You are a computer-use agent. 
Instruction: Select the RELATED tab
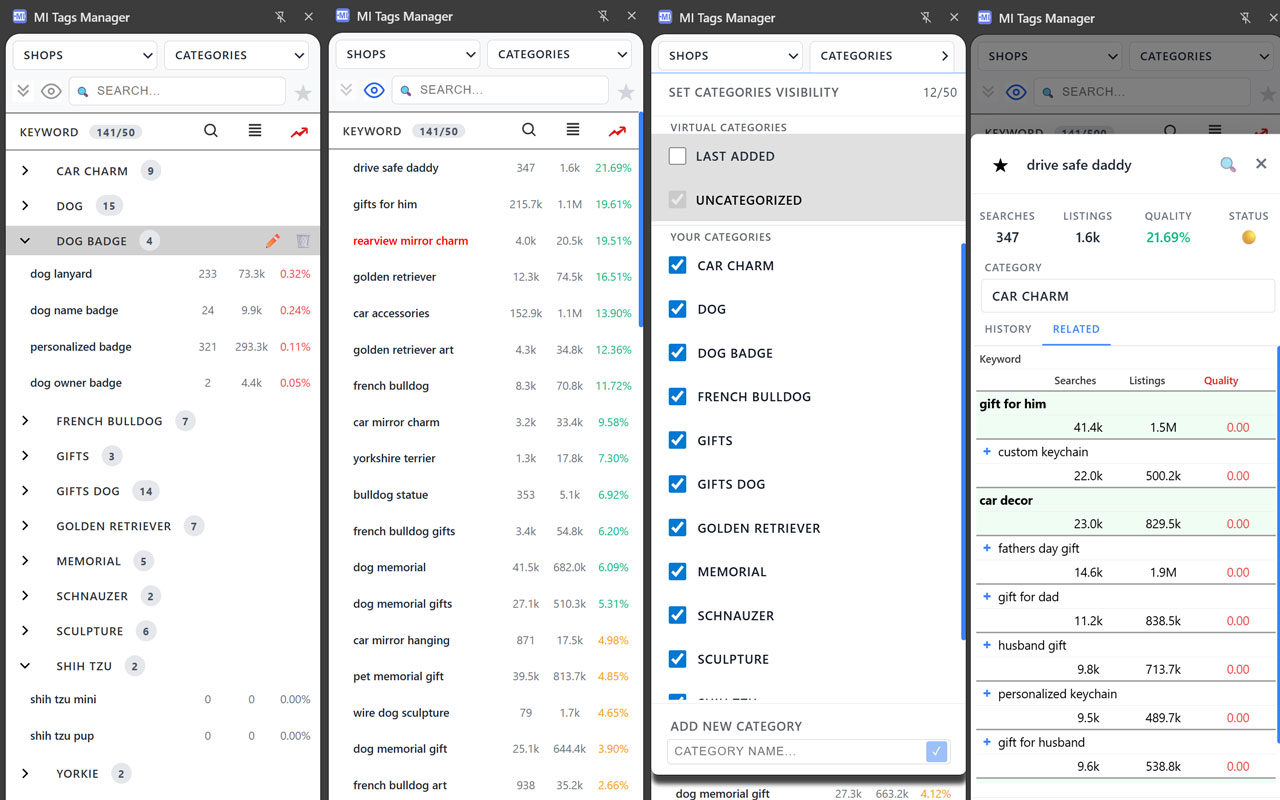pos(1075,329)
